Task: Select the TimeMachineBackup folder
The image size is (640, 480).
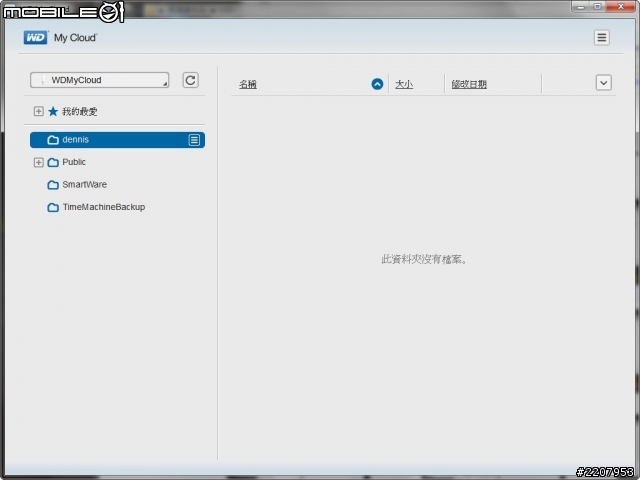Action: [x=104, y=207]
